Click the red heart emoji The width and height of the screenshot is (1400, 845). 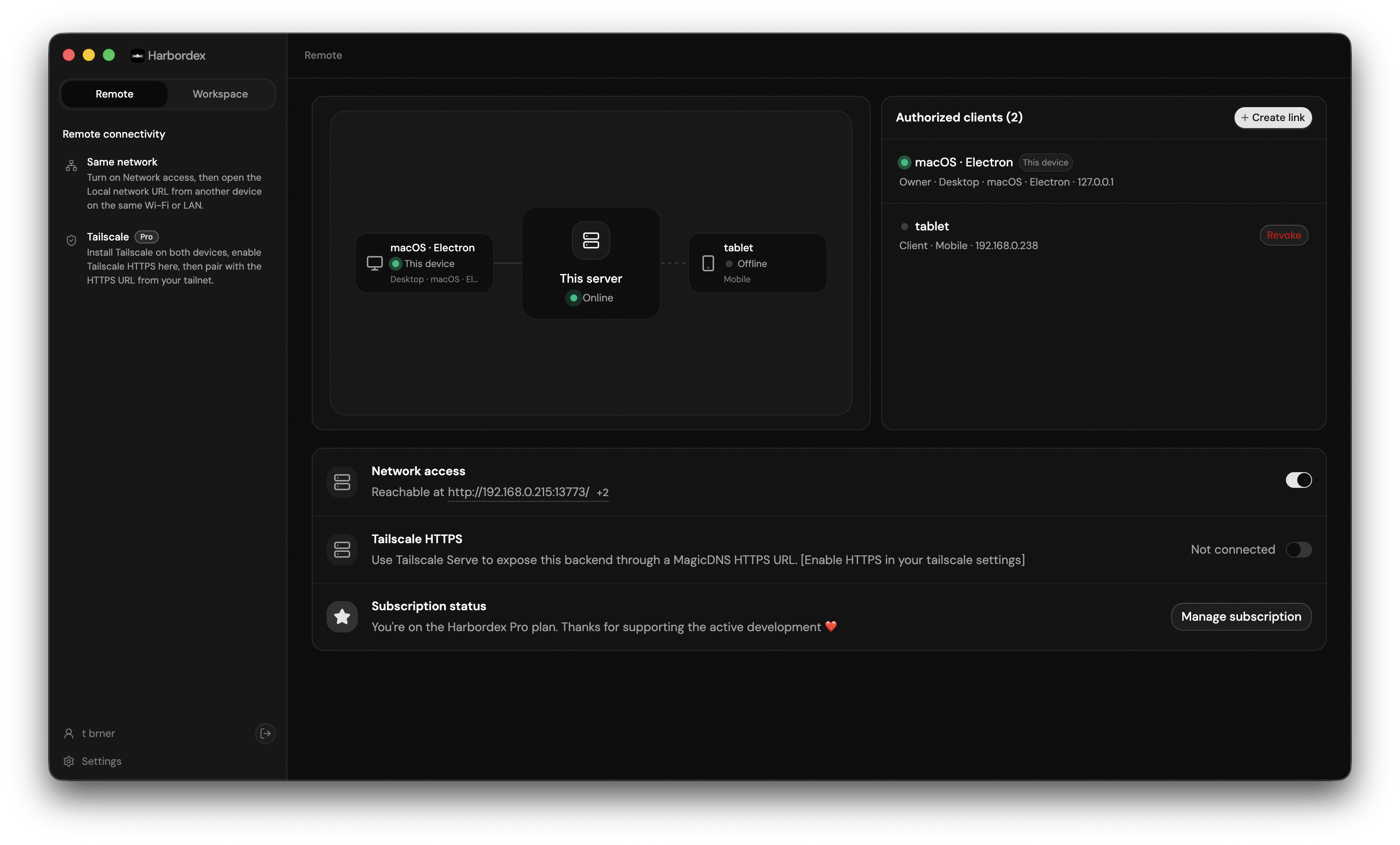831,627
